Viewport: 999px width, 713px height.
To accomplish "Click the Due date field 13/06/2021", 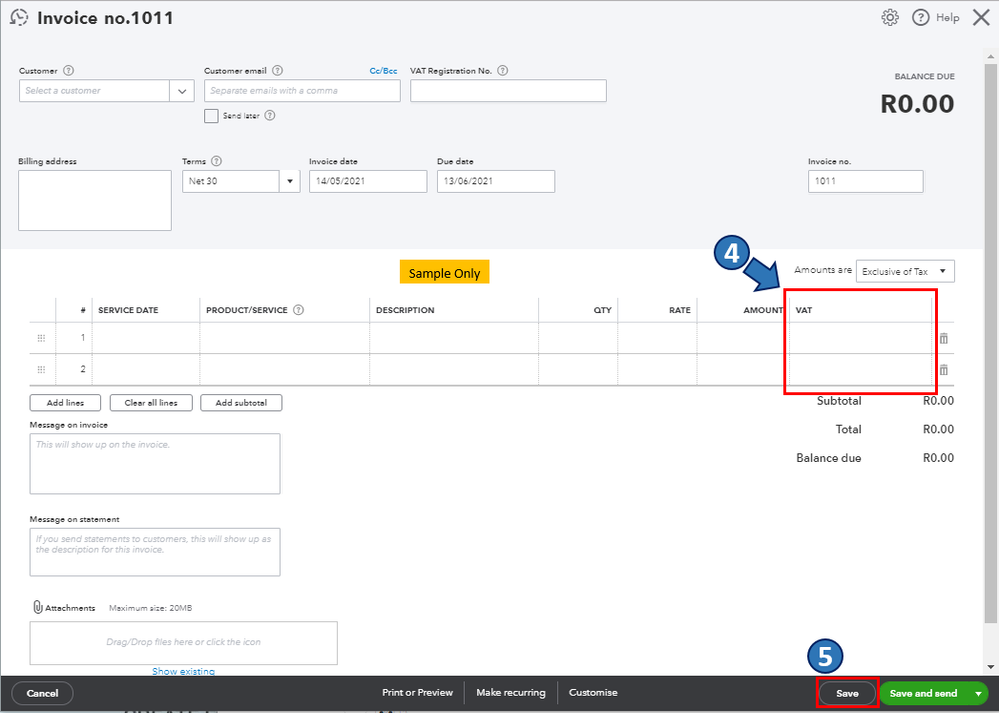I will (496, 182).
